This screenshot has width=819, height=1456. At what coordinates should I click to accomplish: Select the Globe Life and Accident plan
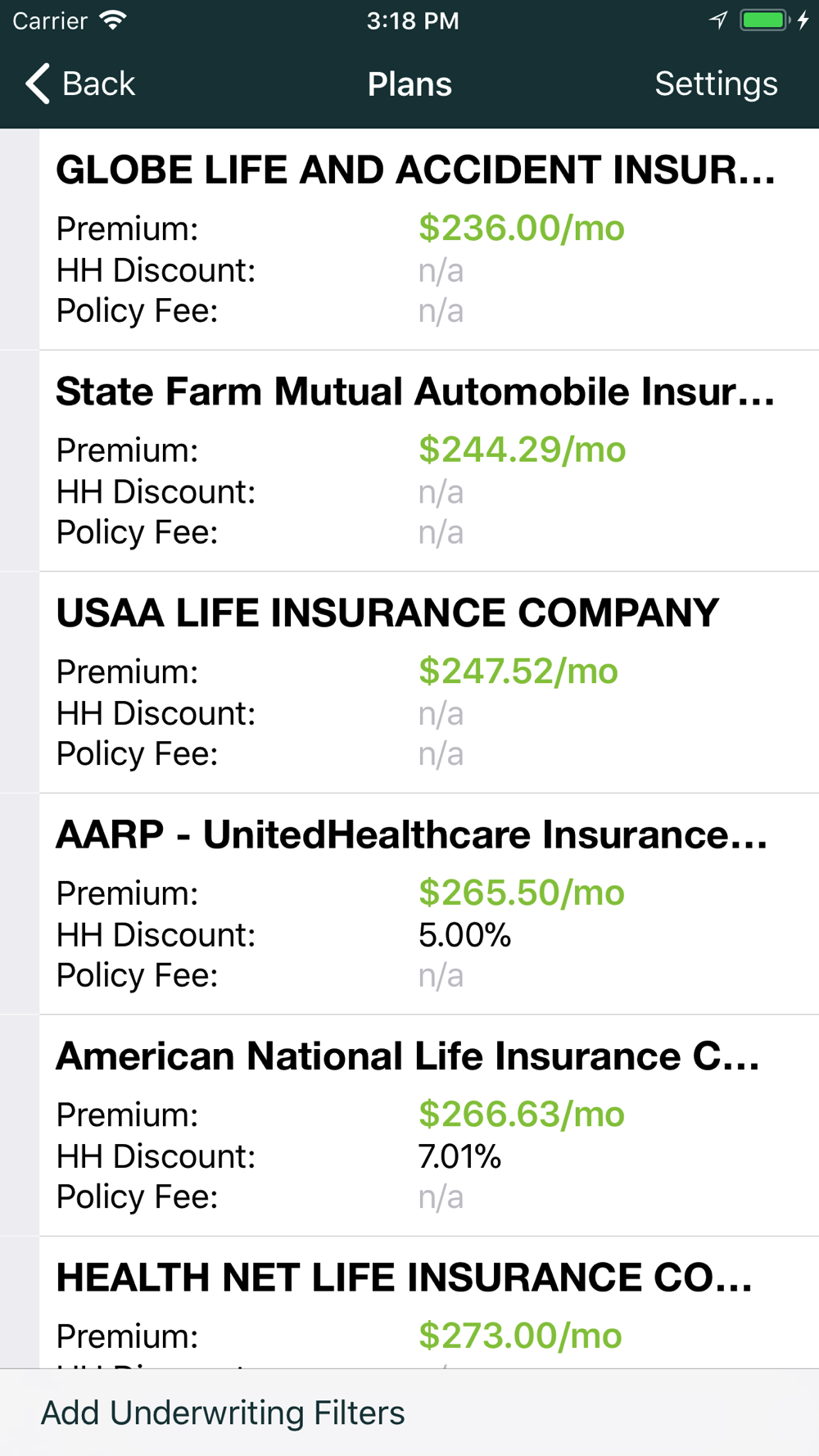coord(415,170)
